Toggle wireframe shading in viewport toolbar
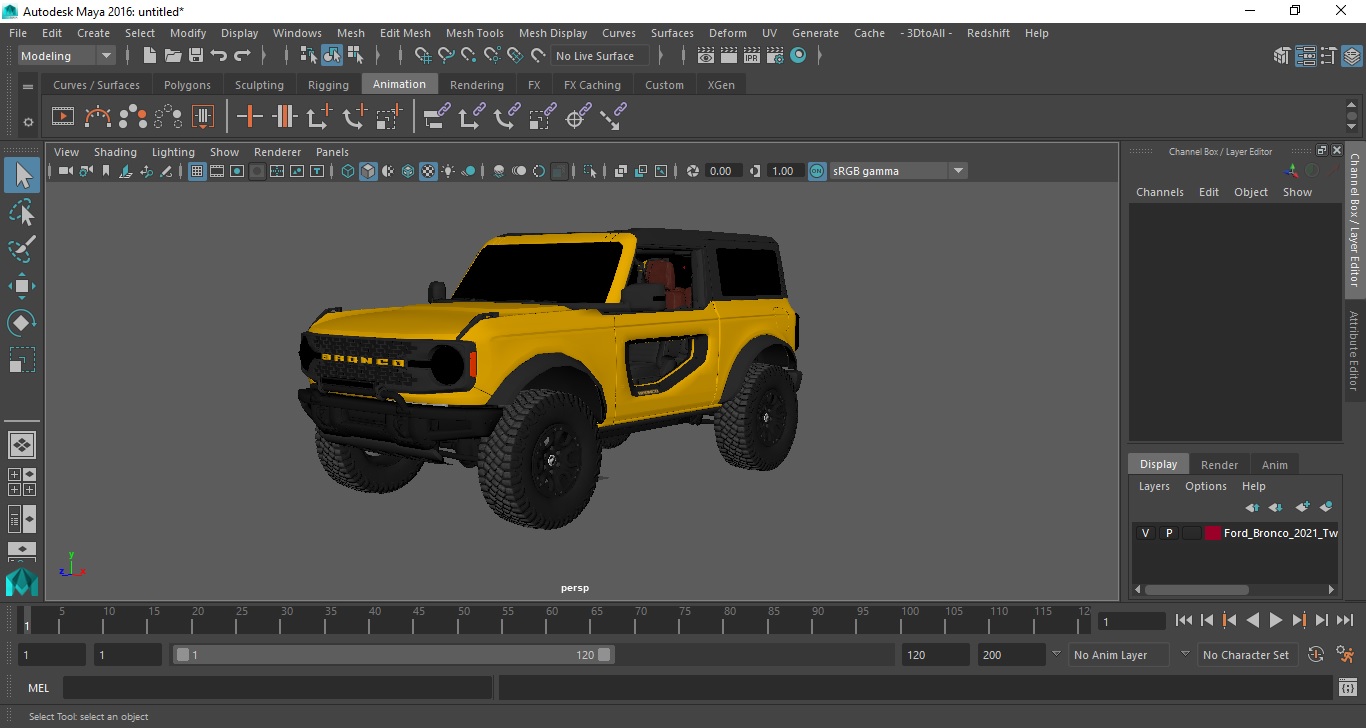The image size is (1366, 728). [x=348, y=171]
